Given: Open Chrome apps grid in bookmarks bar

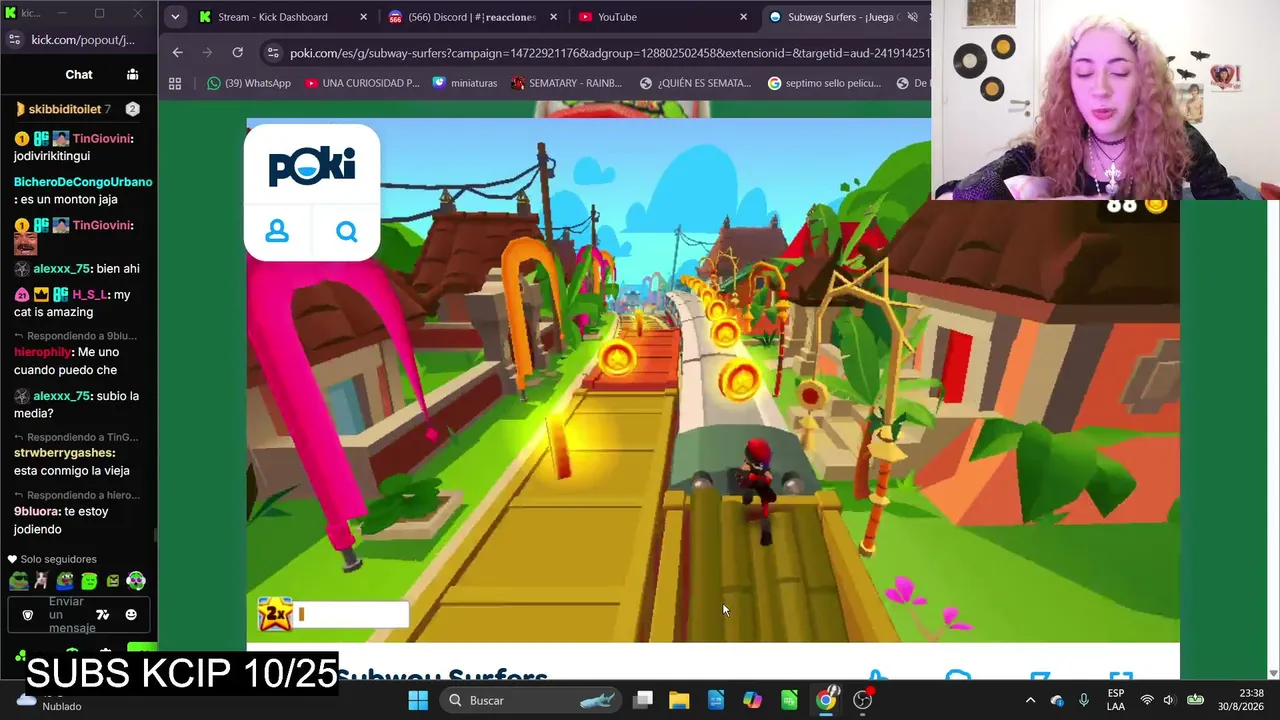Looking at the screenshot, I should pos(175,83).
